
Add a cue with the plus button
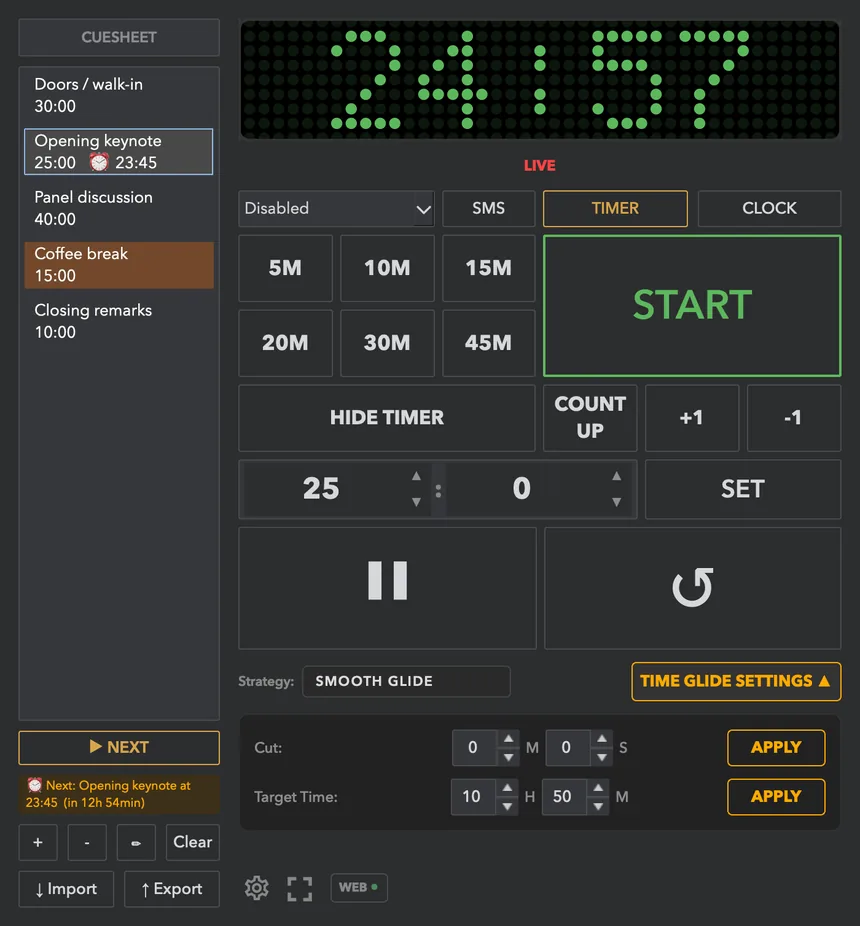[38, 842]
